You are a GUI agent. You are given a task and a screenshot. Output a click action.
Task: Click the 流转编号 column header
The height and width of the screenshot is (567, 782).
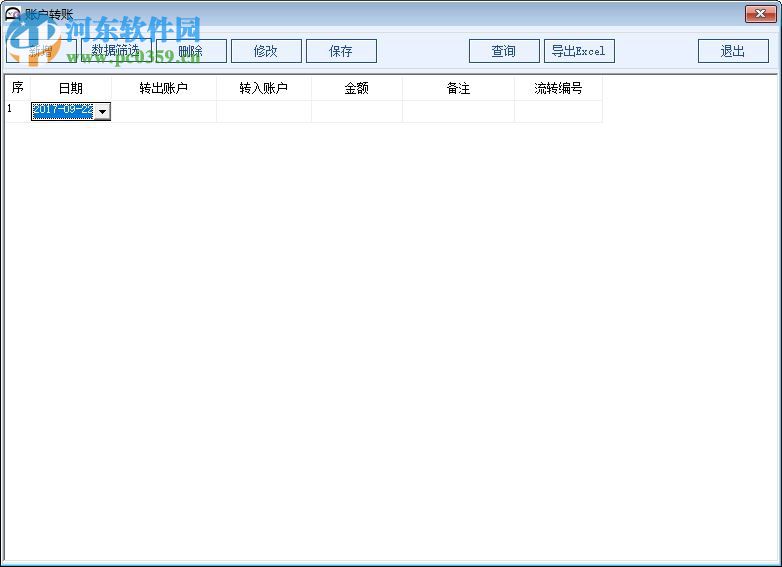(558, 88)
